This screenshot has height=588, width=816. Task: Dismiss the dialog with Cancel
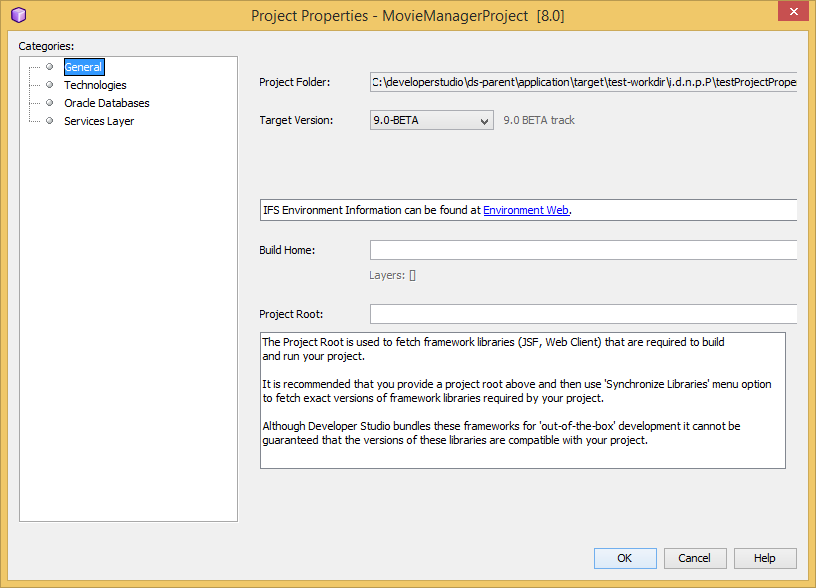(x=695, y=558)
